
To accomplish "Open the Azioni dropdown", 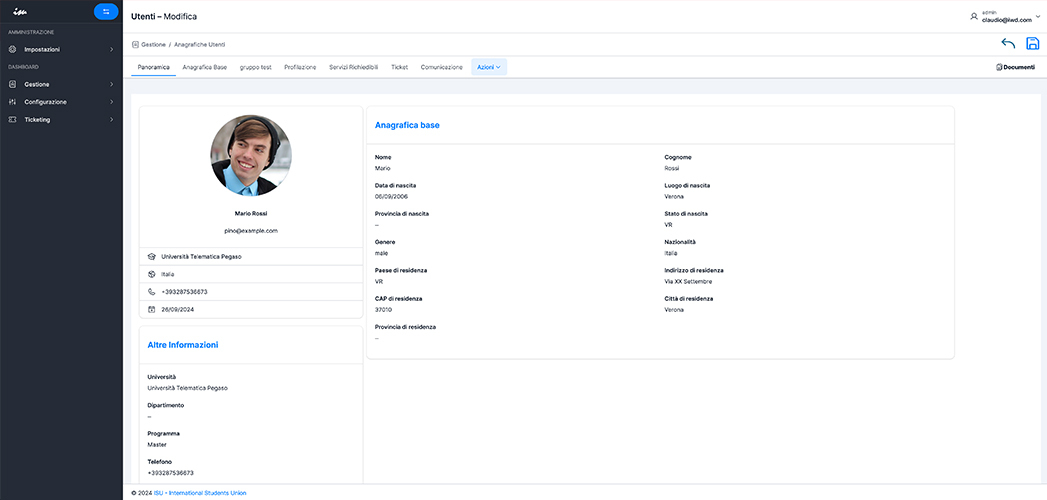I will coord(489,67).
